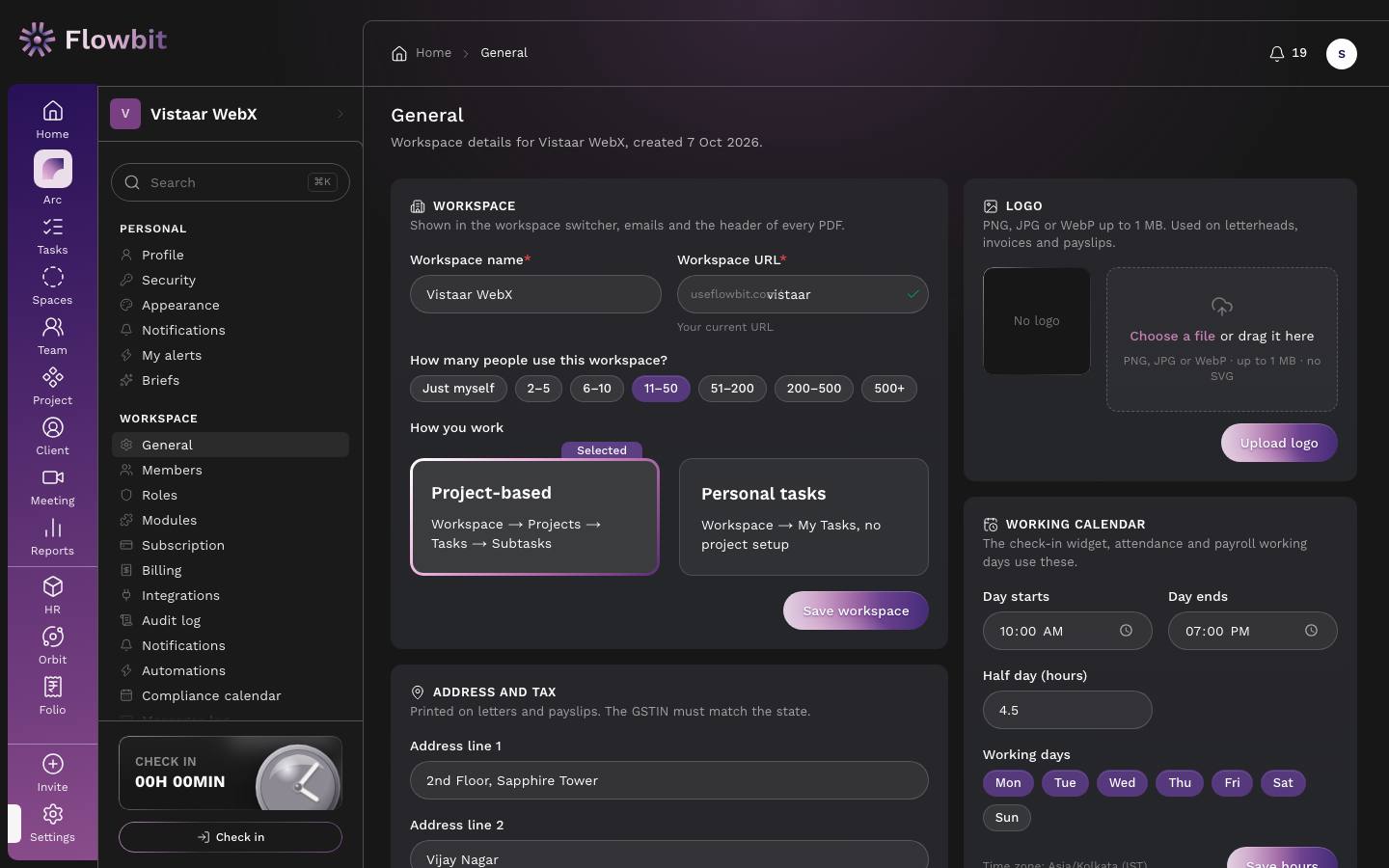Viewport: 1389px width, 868px height.
Task: Open Security in personal settings
Action: pyautogui.click(x=231, y=280)
